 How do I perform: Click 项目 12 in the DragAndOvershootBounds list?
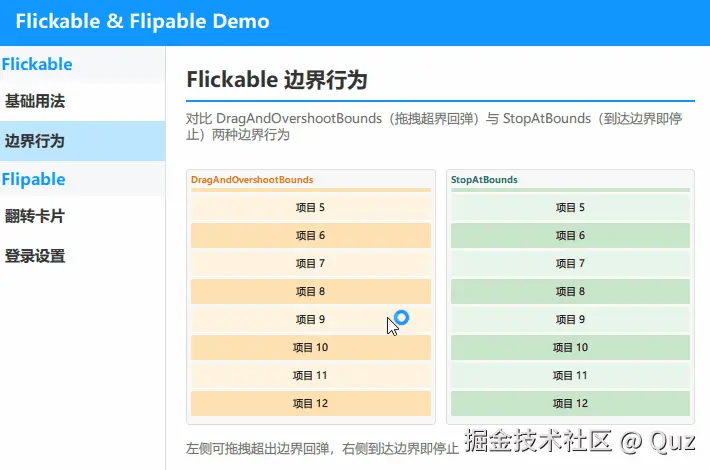point(311,403)
